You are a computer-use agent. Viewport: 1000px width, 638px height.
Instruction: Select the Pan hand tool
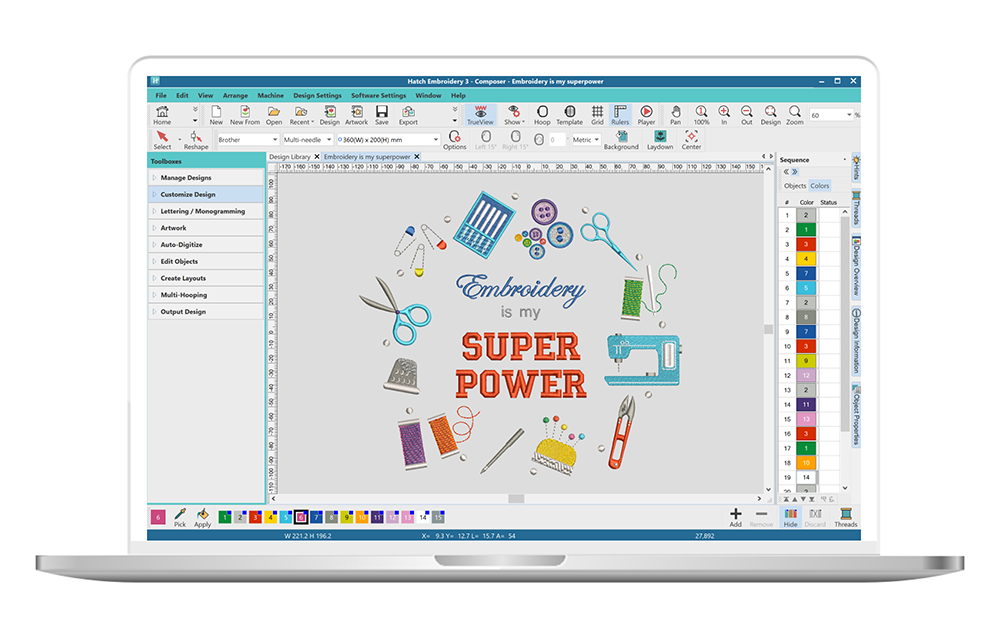pyautogui.click(x=676, y=114)
